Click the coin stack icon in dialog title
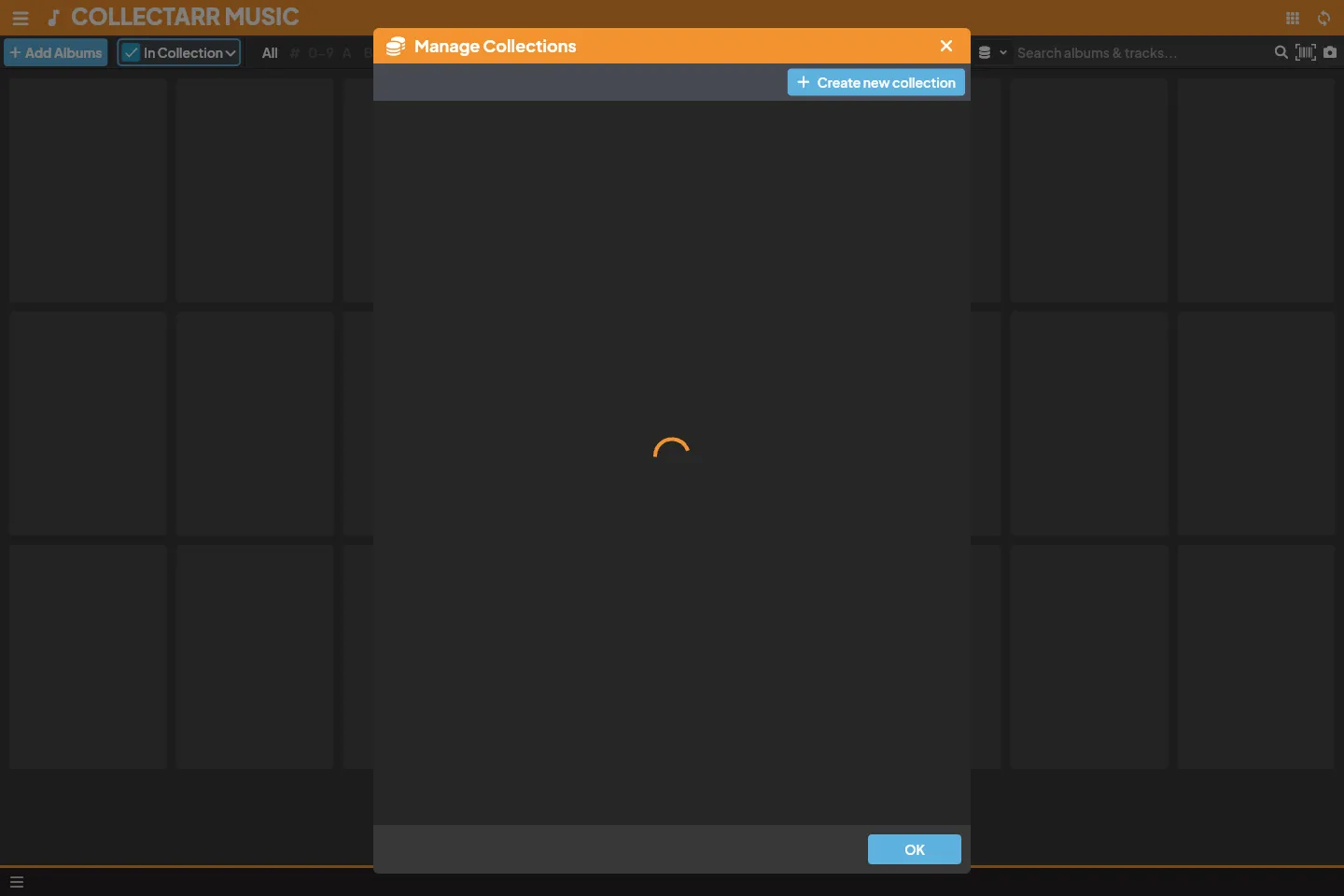Image resolution: width=1344 pixels, height=896 pixels. point(396,46)
